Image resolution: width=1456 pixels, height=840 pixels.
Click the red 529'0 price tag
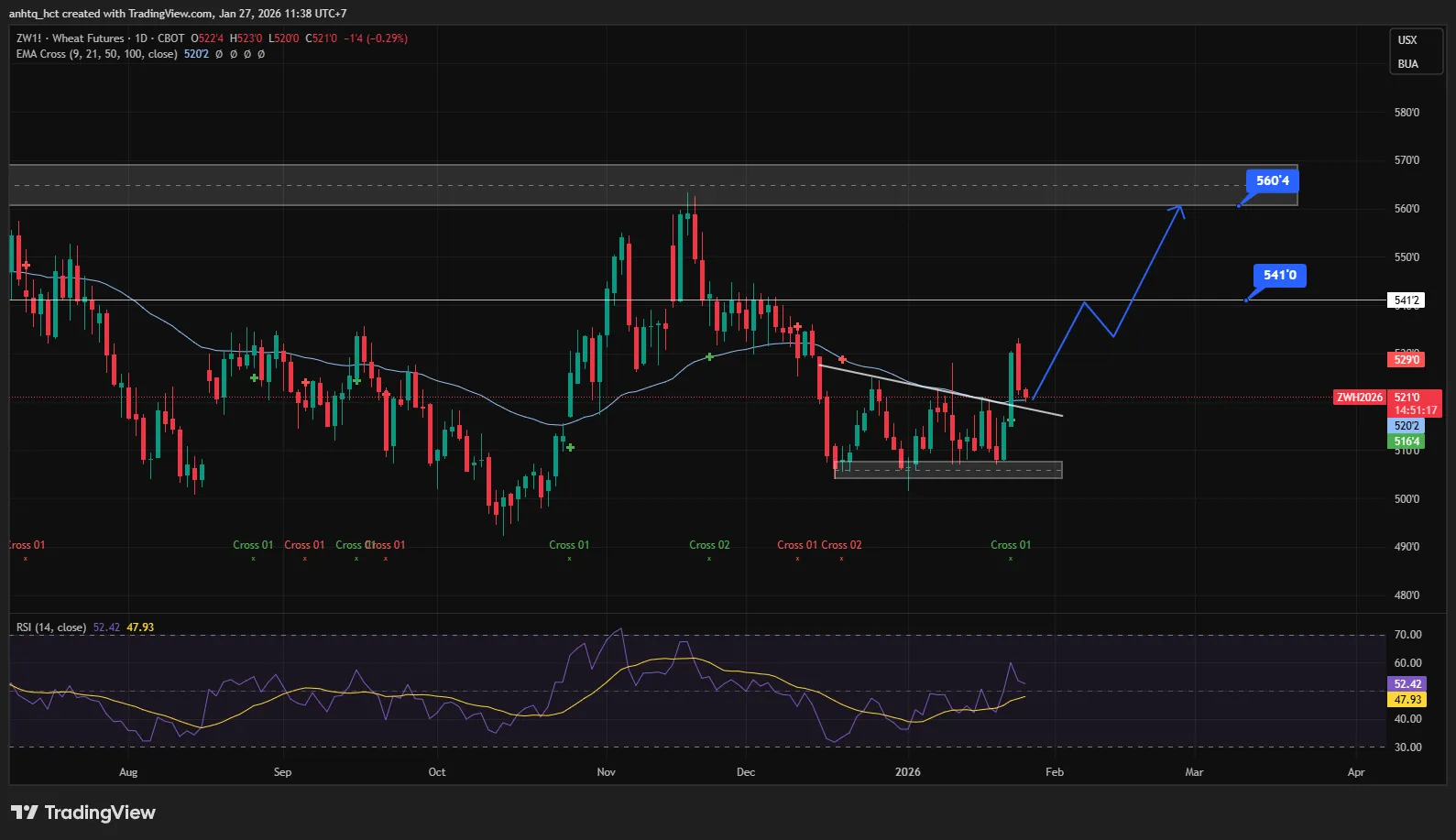[x=1407, y=360]
